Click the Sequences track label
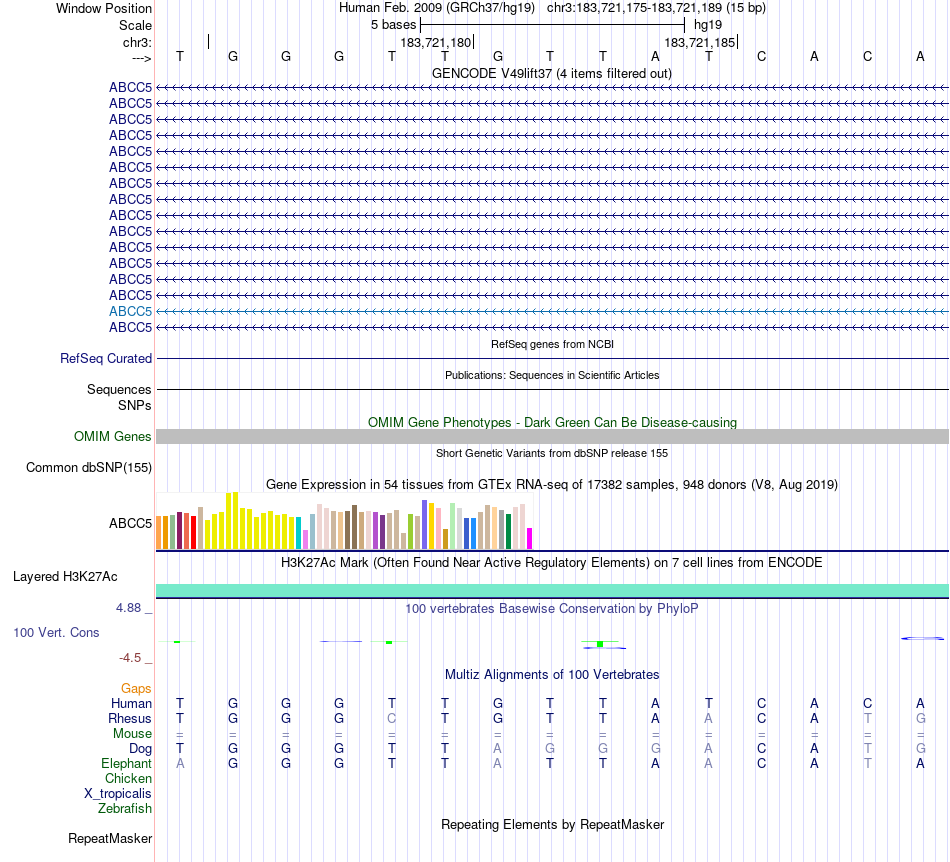This screenshot has width=950, height=862. click(x=119, y=390)
